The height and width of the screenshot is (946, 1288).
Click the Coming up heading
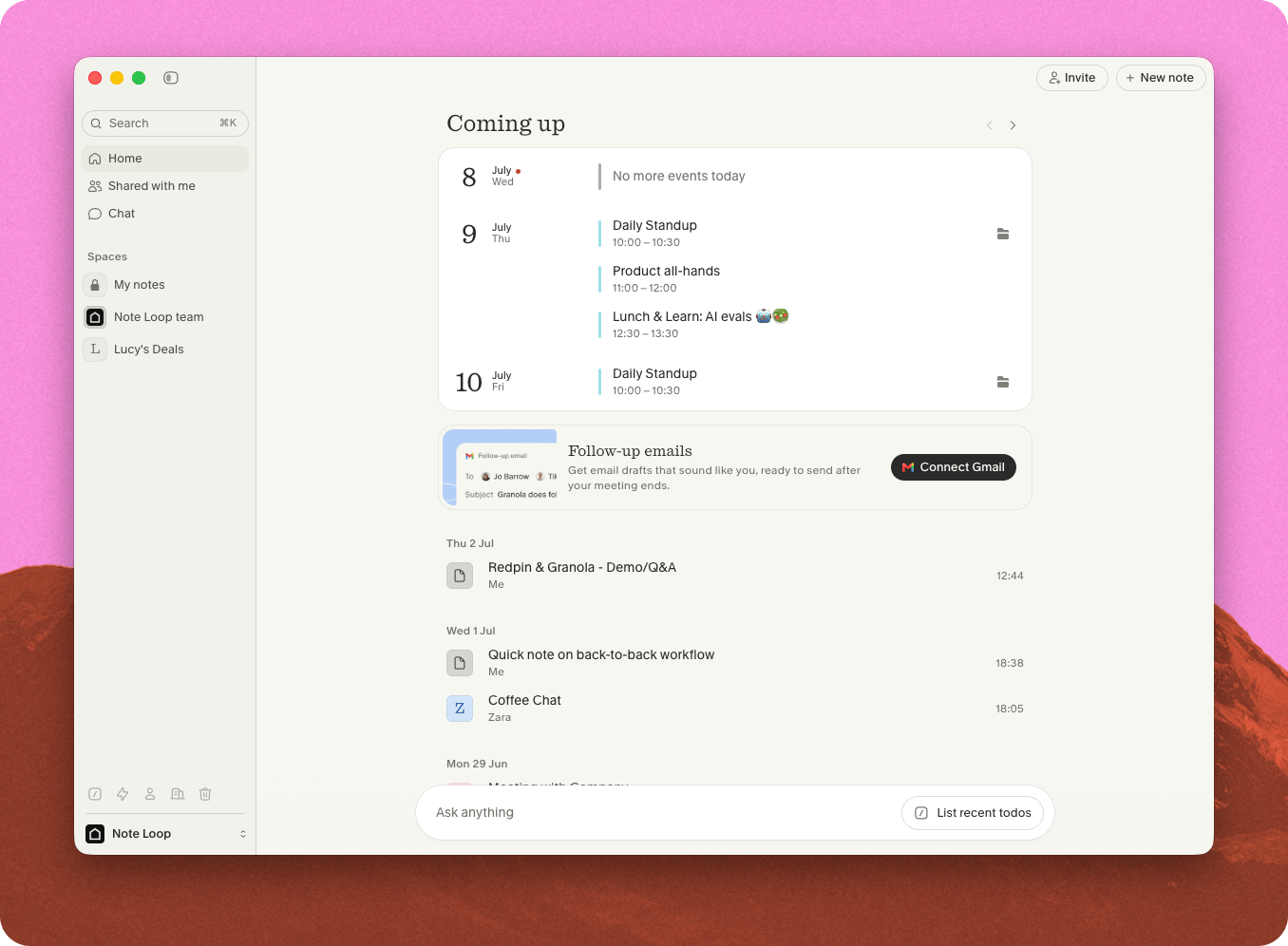(506, 123)
